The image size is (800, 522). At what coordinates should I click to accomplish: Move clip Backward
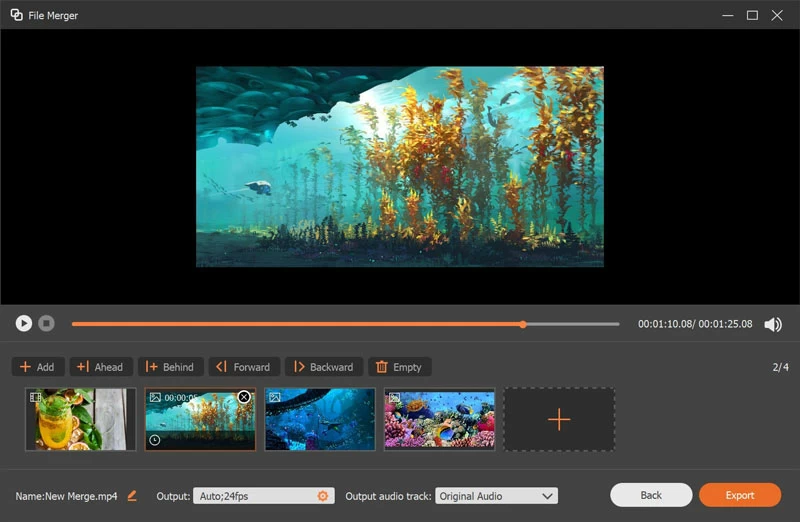click(x=324, y=367)
